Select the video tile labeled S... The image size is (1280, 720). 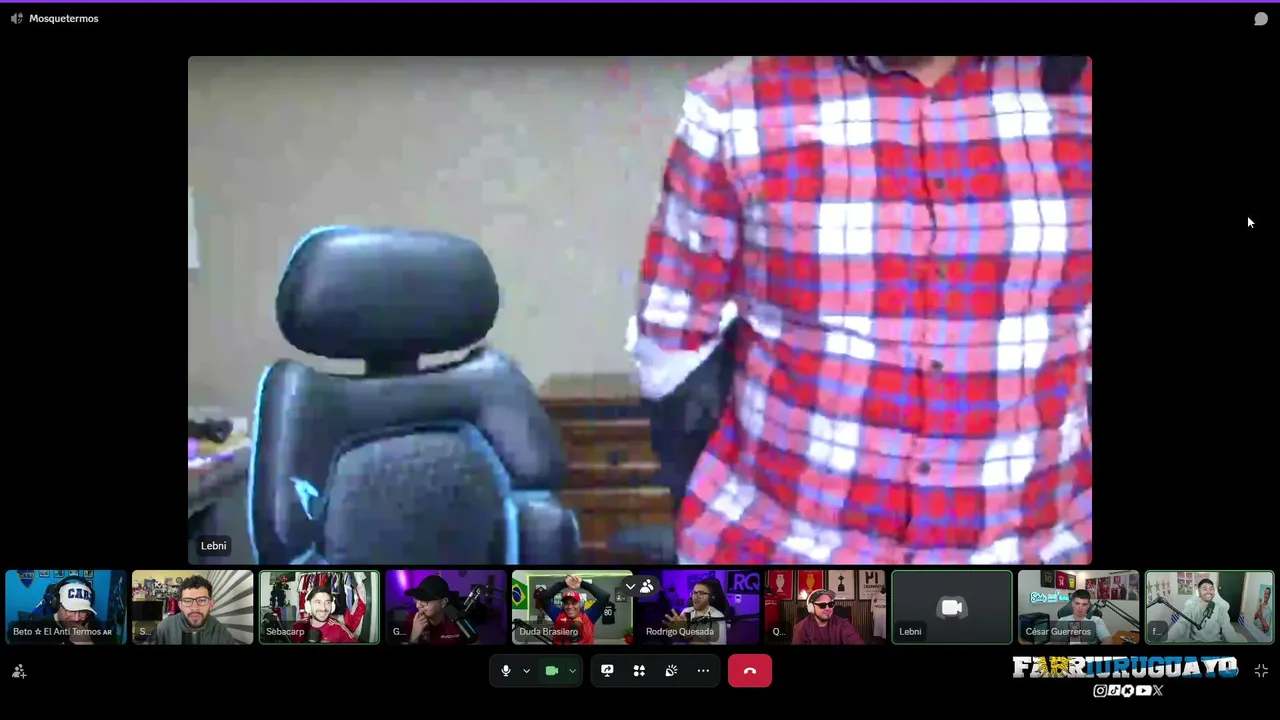(x=192, y=607)
